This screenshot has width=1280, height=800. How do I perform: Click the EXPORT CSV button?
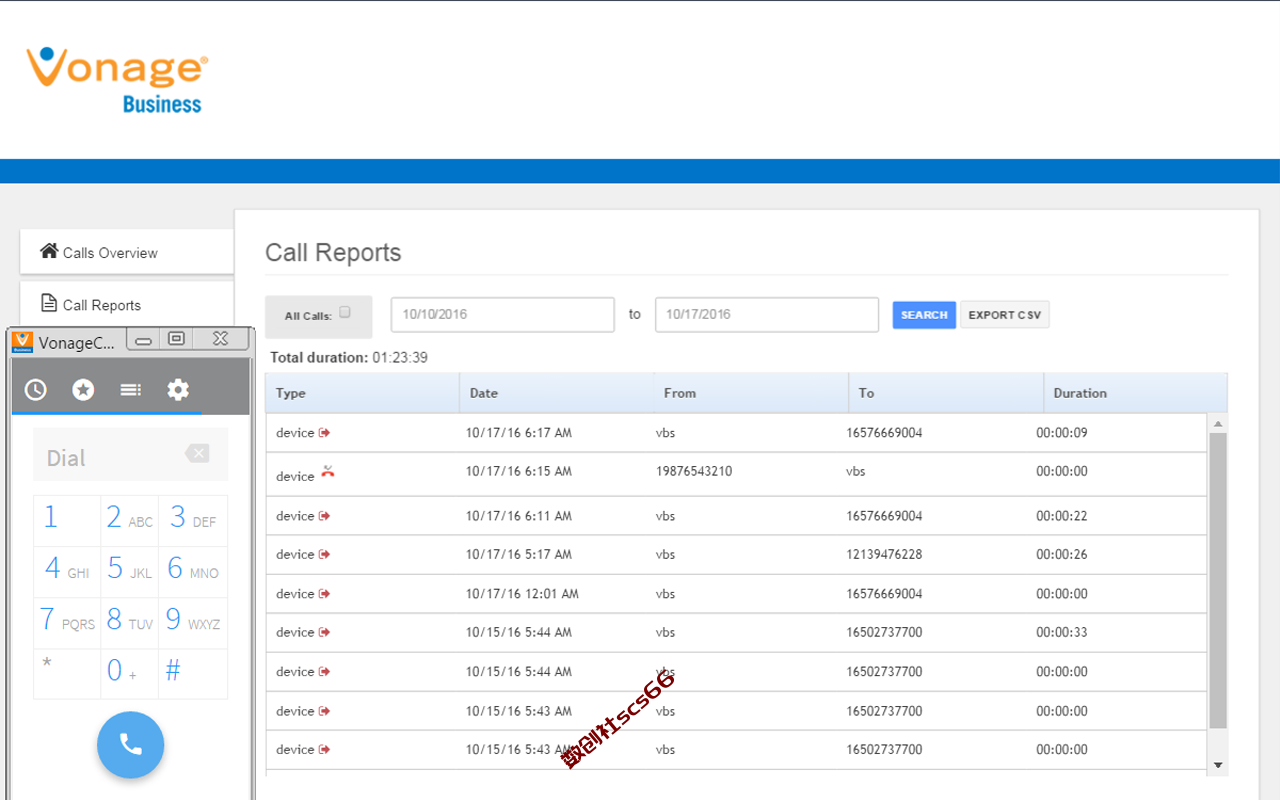click(1005, 315)
